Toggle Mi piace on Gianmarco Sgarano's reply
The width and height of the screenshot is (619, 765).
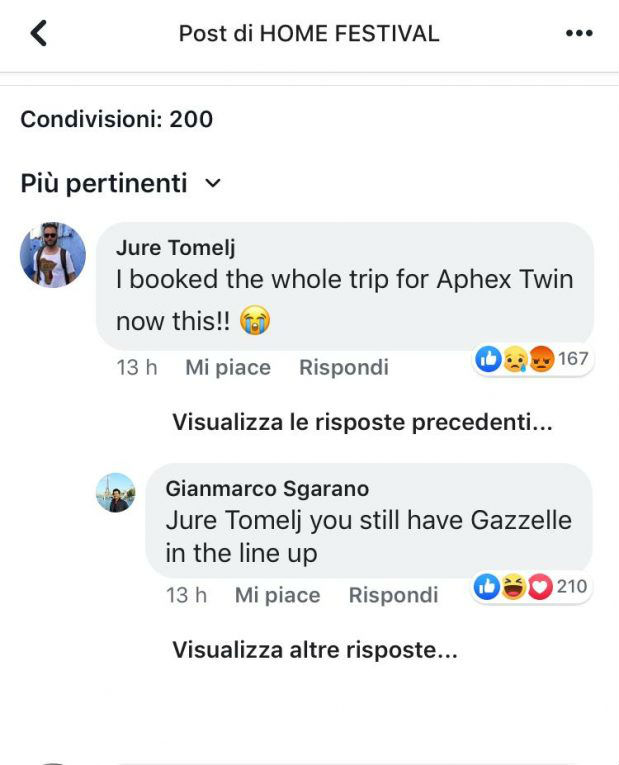277,596
